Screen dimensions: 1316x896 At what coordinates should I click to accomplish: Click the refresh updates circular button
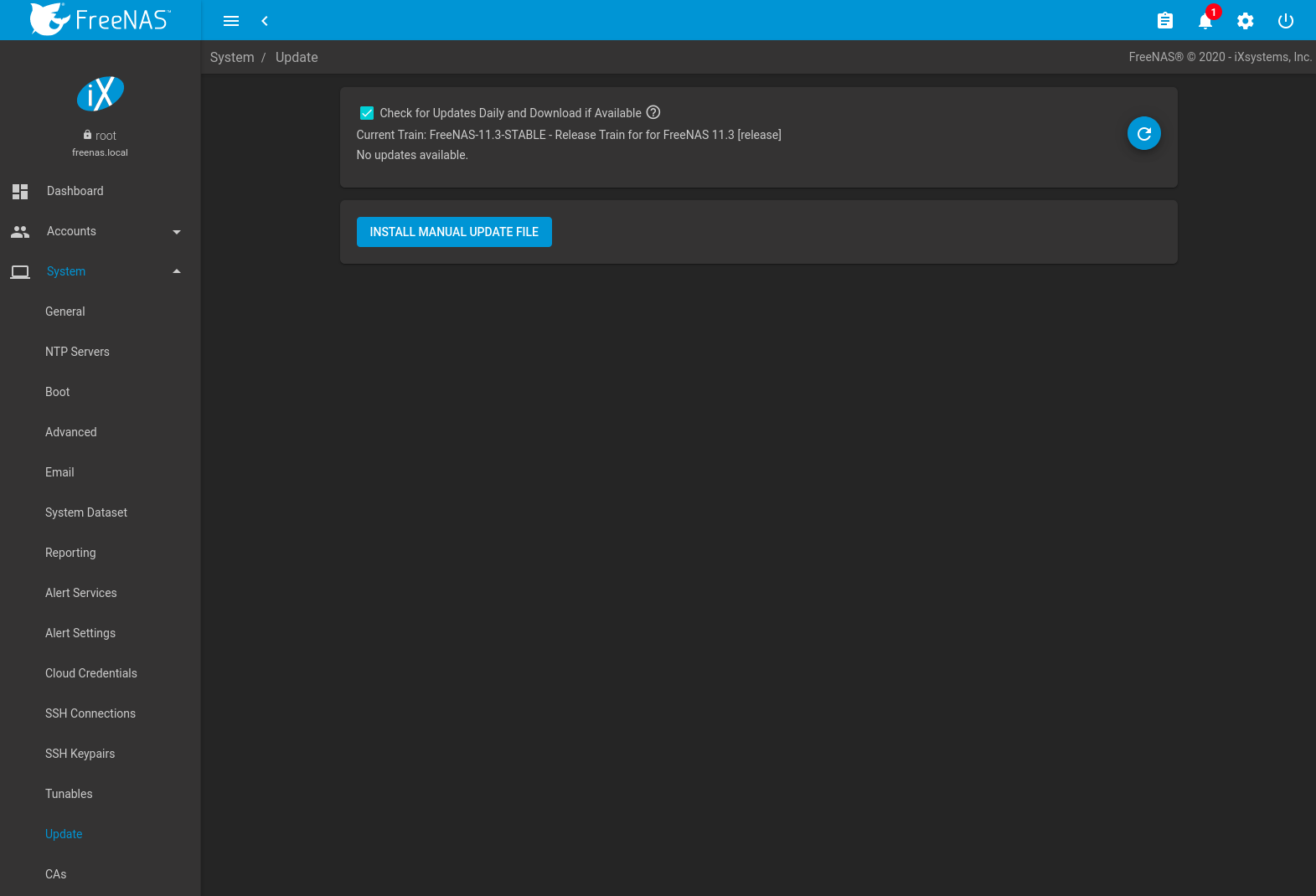(x=1143, y=133)
